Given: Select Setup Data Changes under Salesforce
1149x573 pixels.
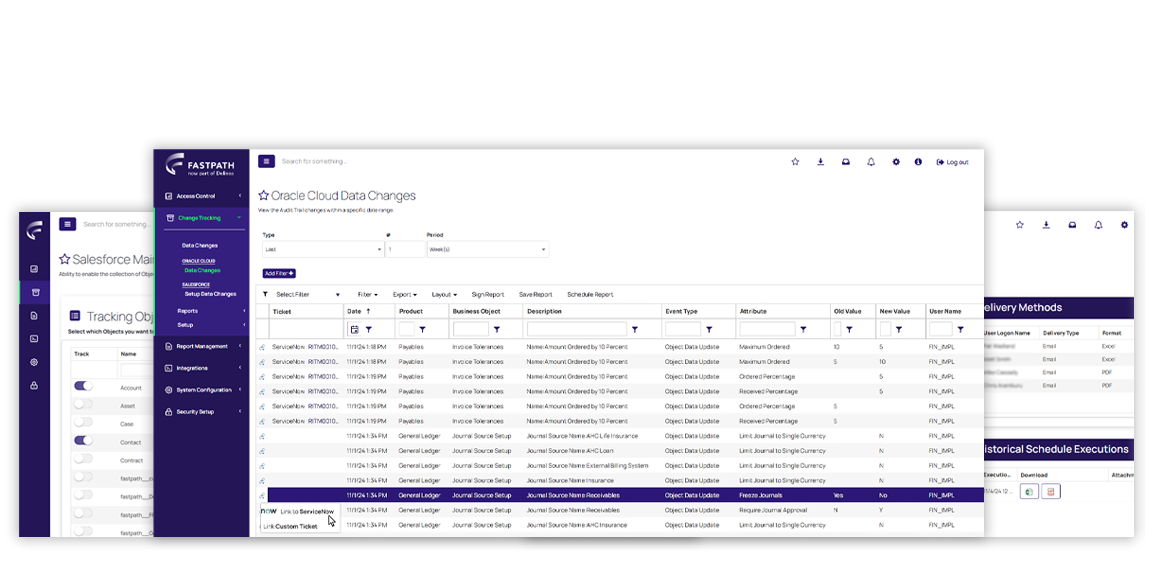Looking at the screenshot, I should click(x=210, y=294).
